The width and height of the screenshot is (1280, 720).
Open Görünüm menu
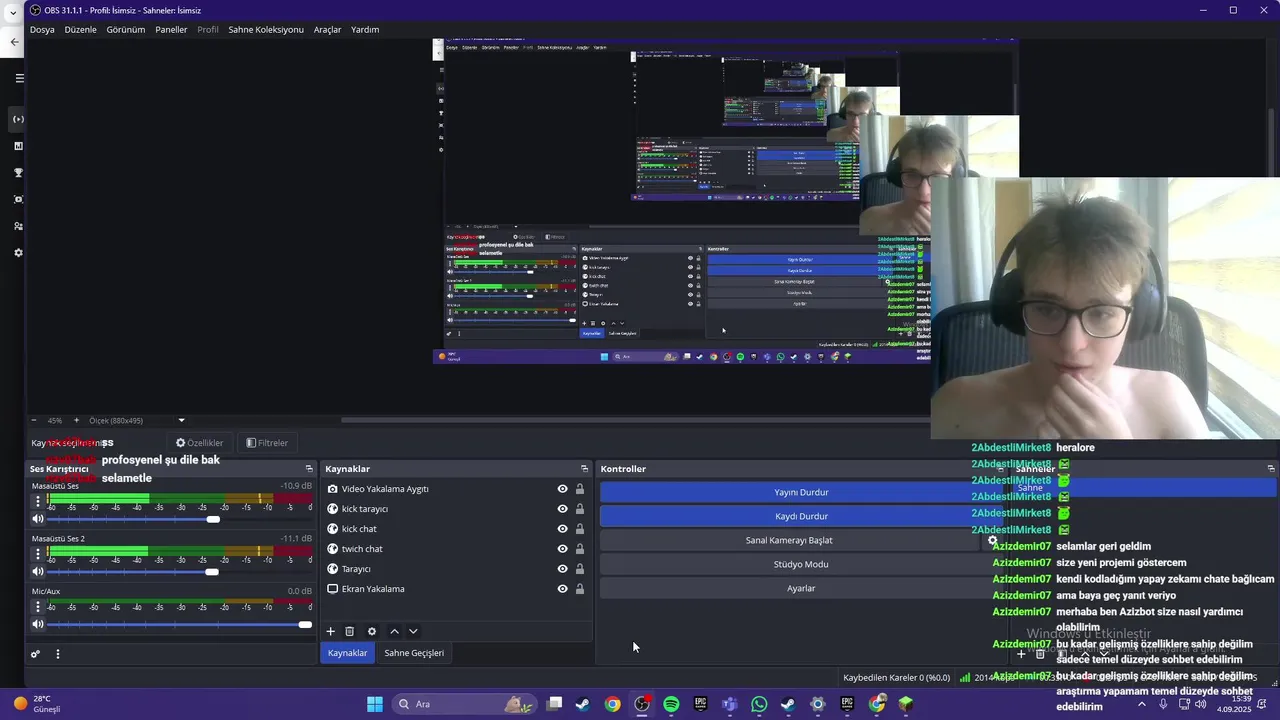[x=126, y=30]
